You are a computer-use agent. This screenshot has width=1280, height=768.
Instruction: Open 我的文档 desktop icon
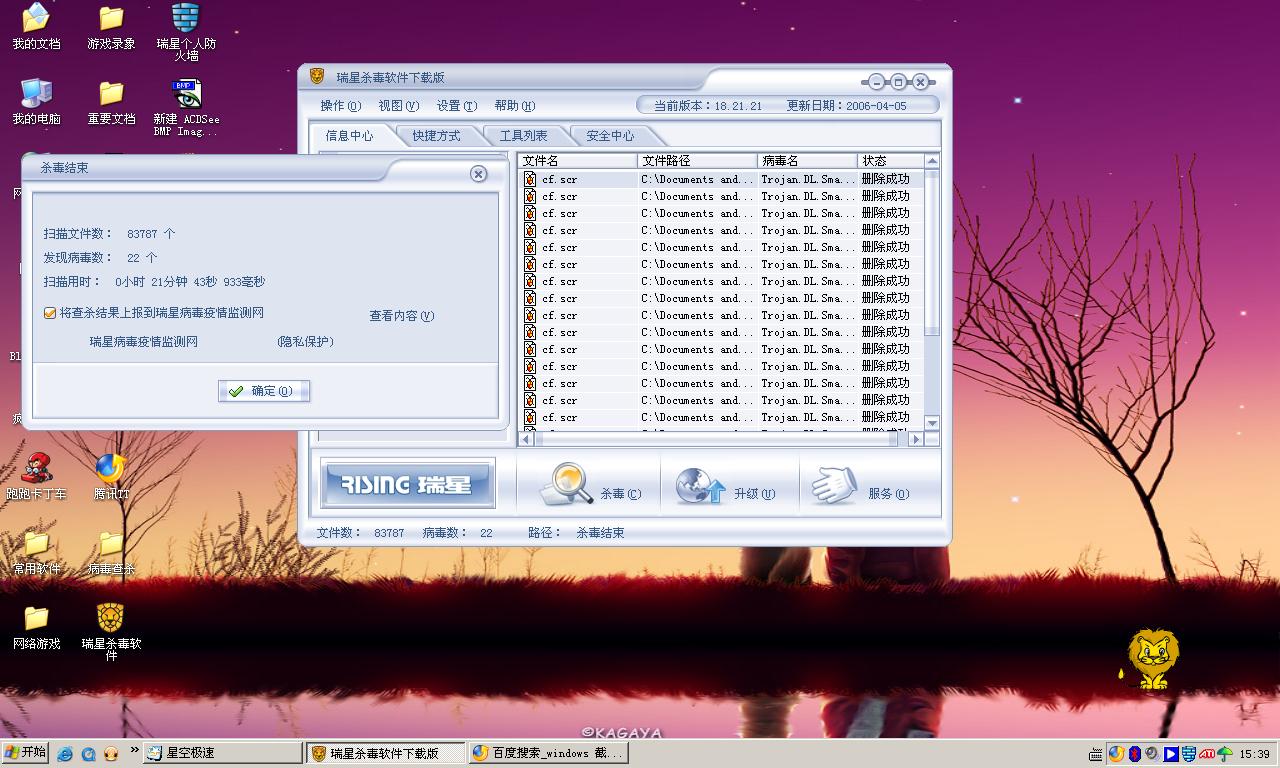[36, 27]
